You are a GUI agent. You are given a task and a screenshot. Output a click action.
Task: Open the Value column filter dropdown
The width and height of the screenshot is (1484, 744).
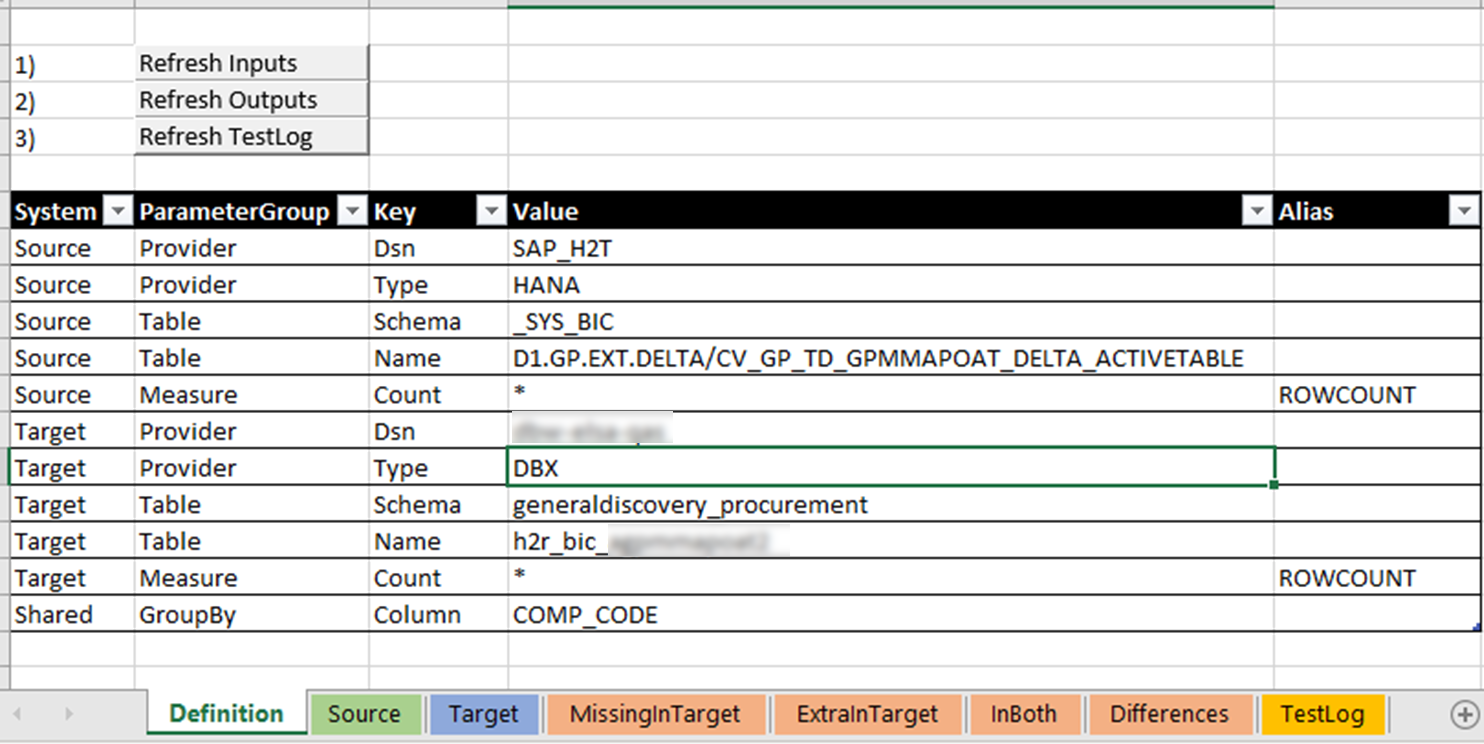click(x=1257, y=211)
